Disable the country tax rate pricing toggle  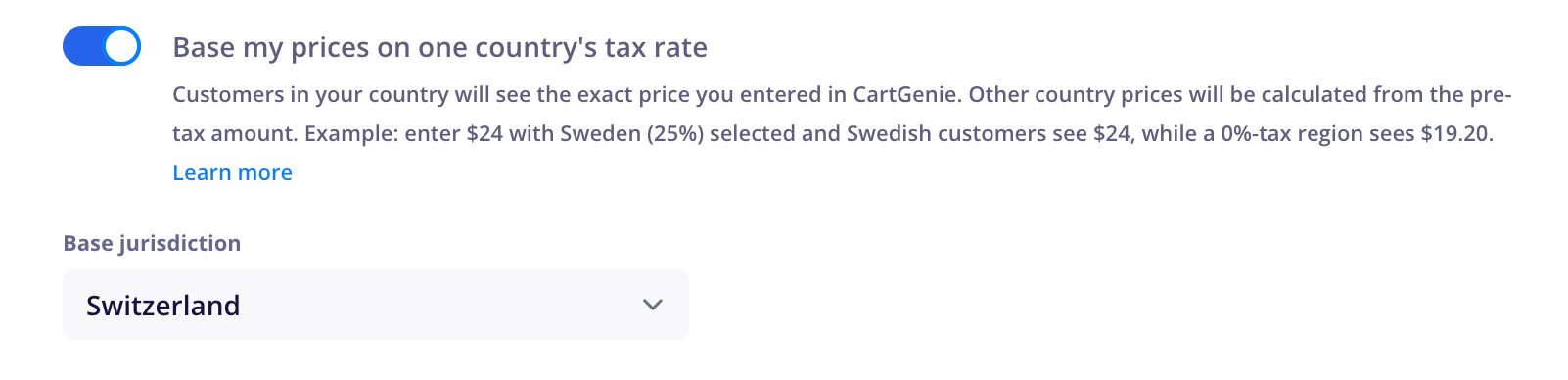[x=102, y=46]
